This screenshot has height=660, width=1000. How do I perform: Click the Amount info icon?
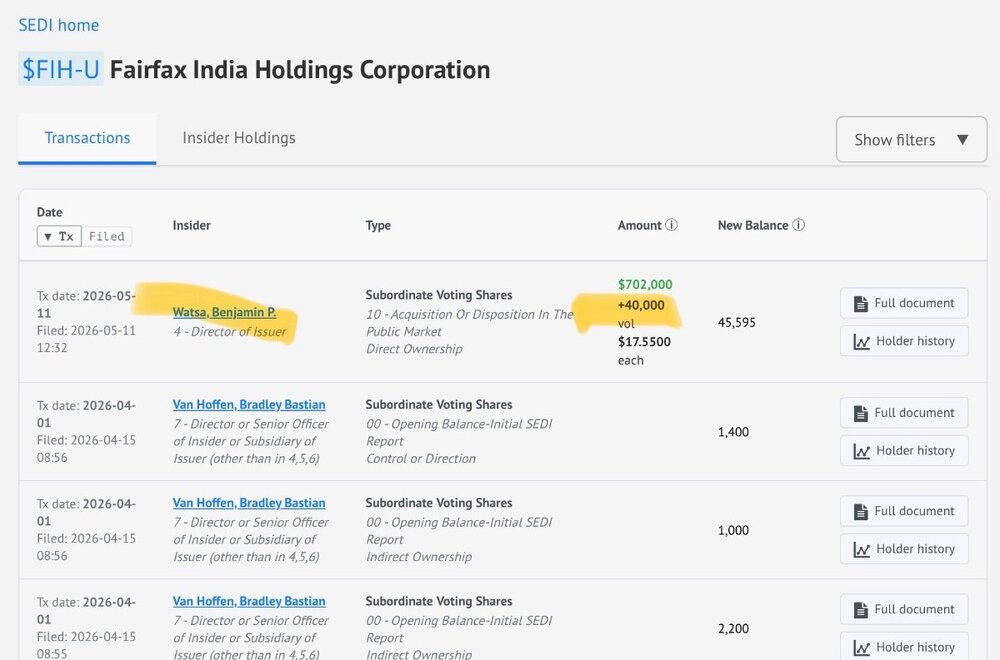(x=671, y=224)
